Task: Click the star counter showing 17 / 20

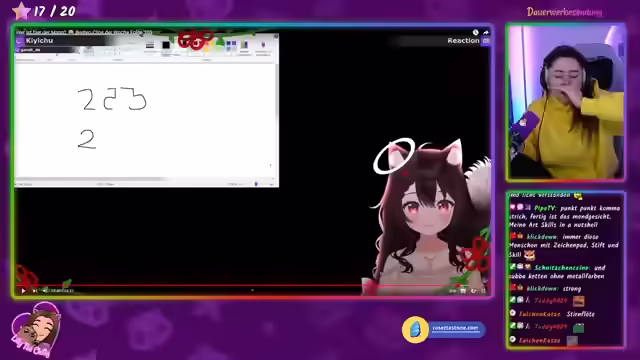Action: 44,11
